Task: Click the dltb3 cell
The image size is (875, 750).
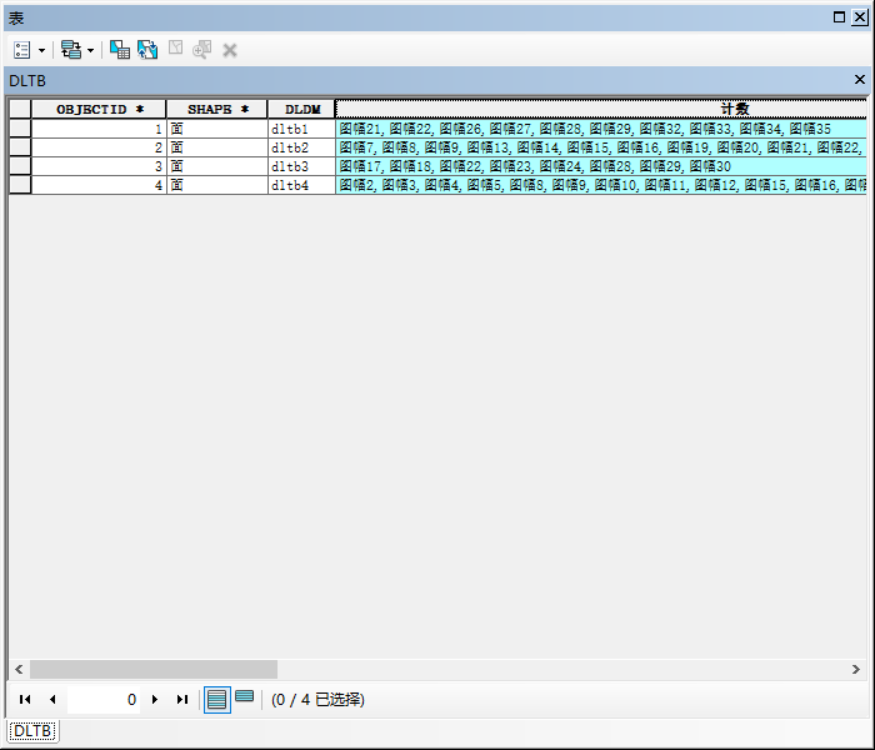Action: [302, 166]
